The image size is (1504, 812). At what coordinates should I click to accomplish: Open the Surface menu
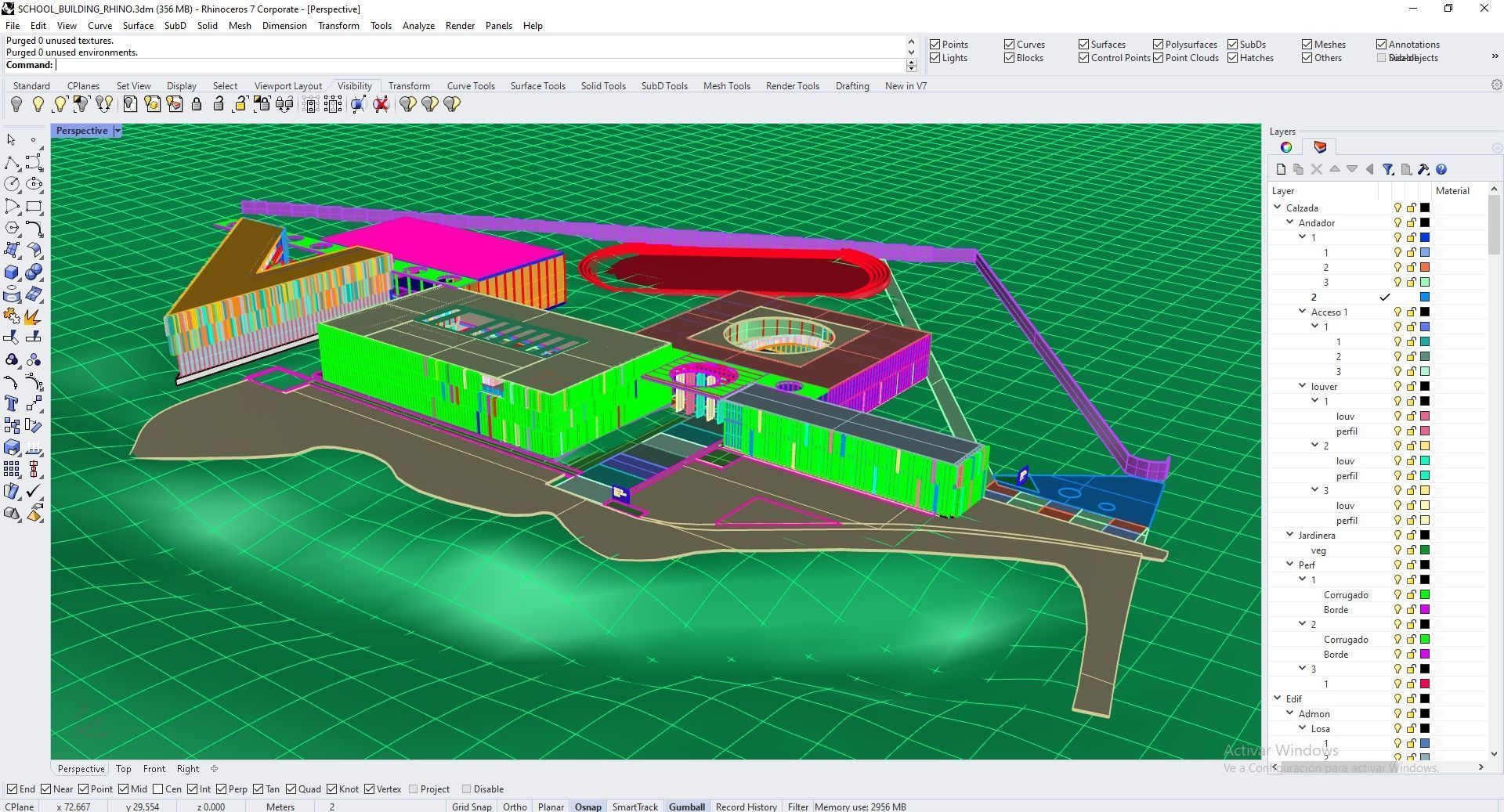pos(138,26)
